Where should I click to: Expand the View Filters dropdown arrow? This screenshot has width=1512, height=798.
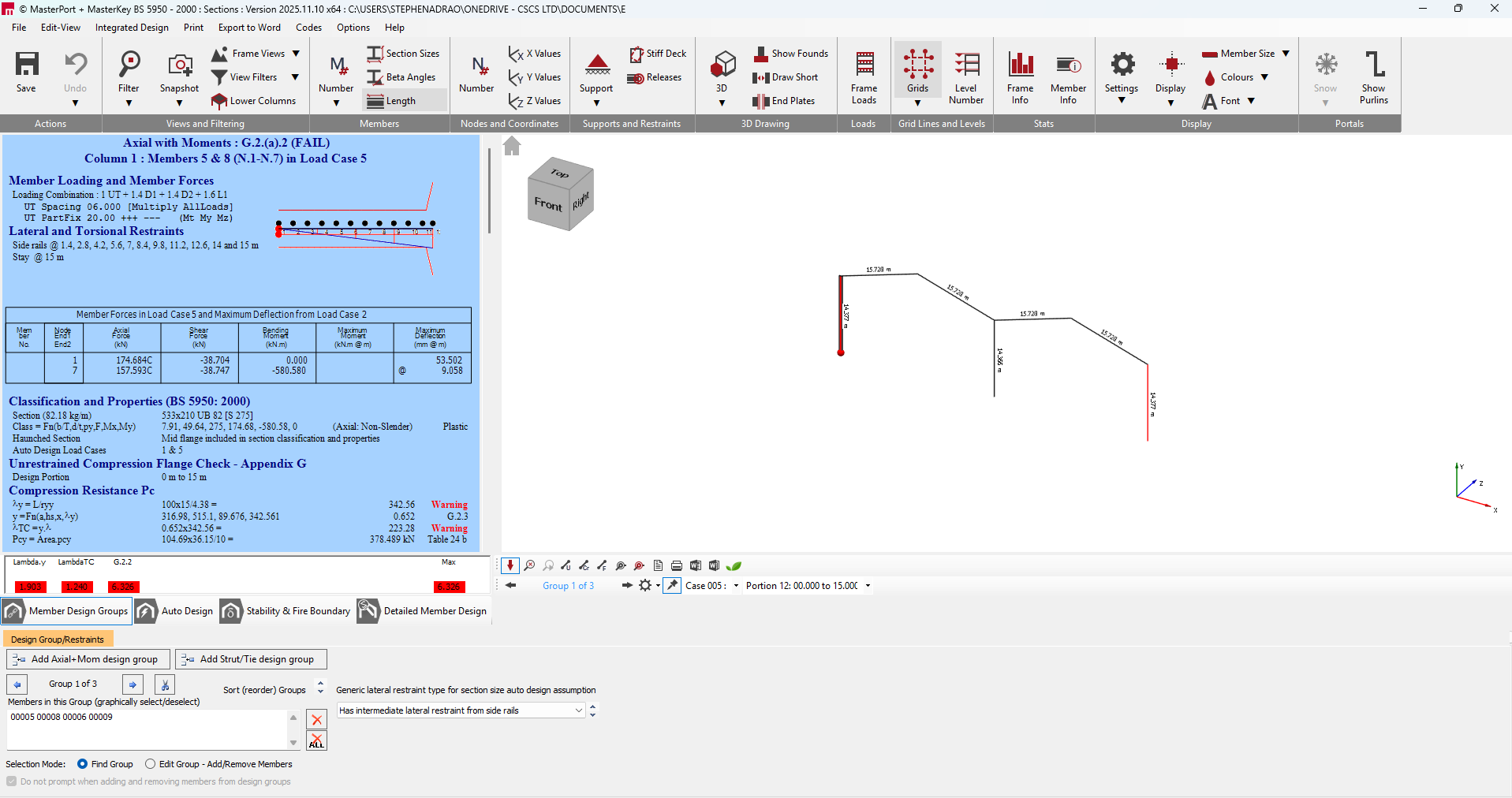tap(295, 77)
